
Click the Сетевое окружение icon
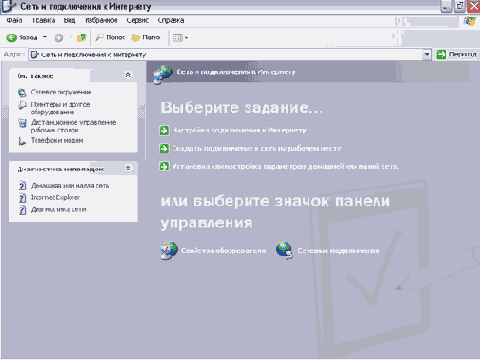[22, 92]
